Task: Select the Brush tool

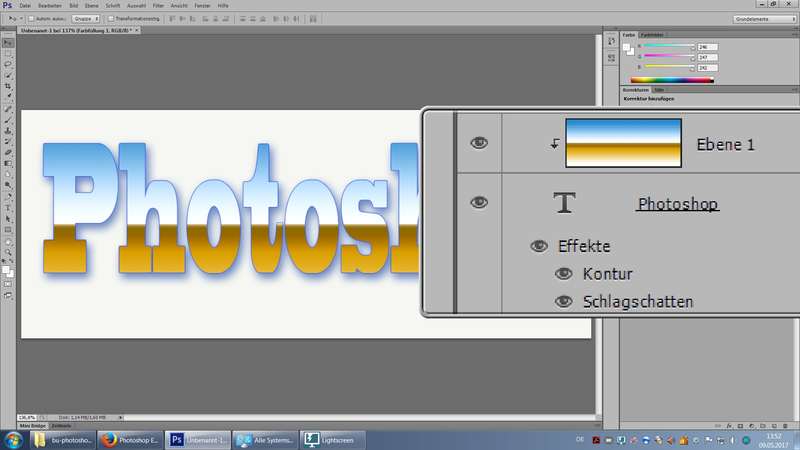Action: pyautogui.click(x=8, y=119)
